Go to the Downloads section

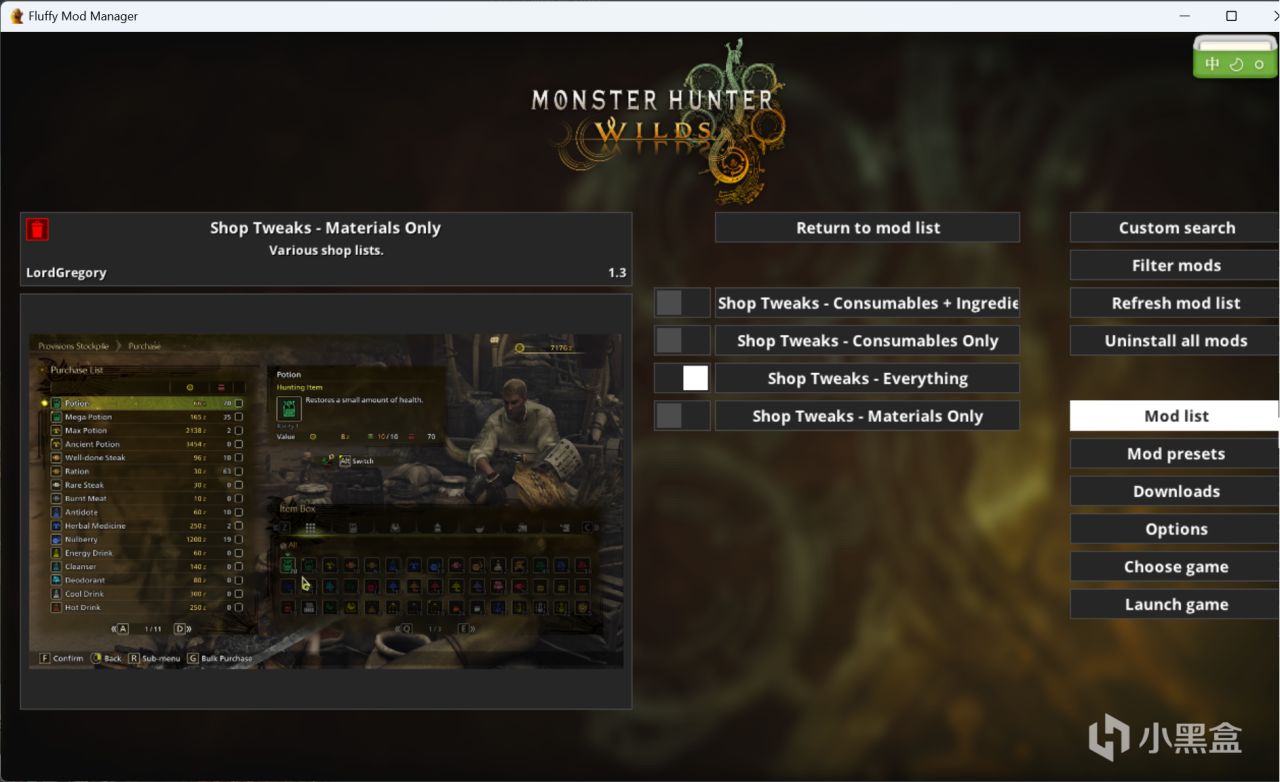coord(1176,491)
